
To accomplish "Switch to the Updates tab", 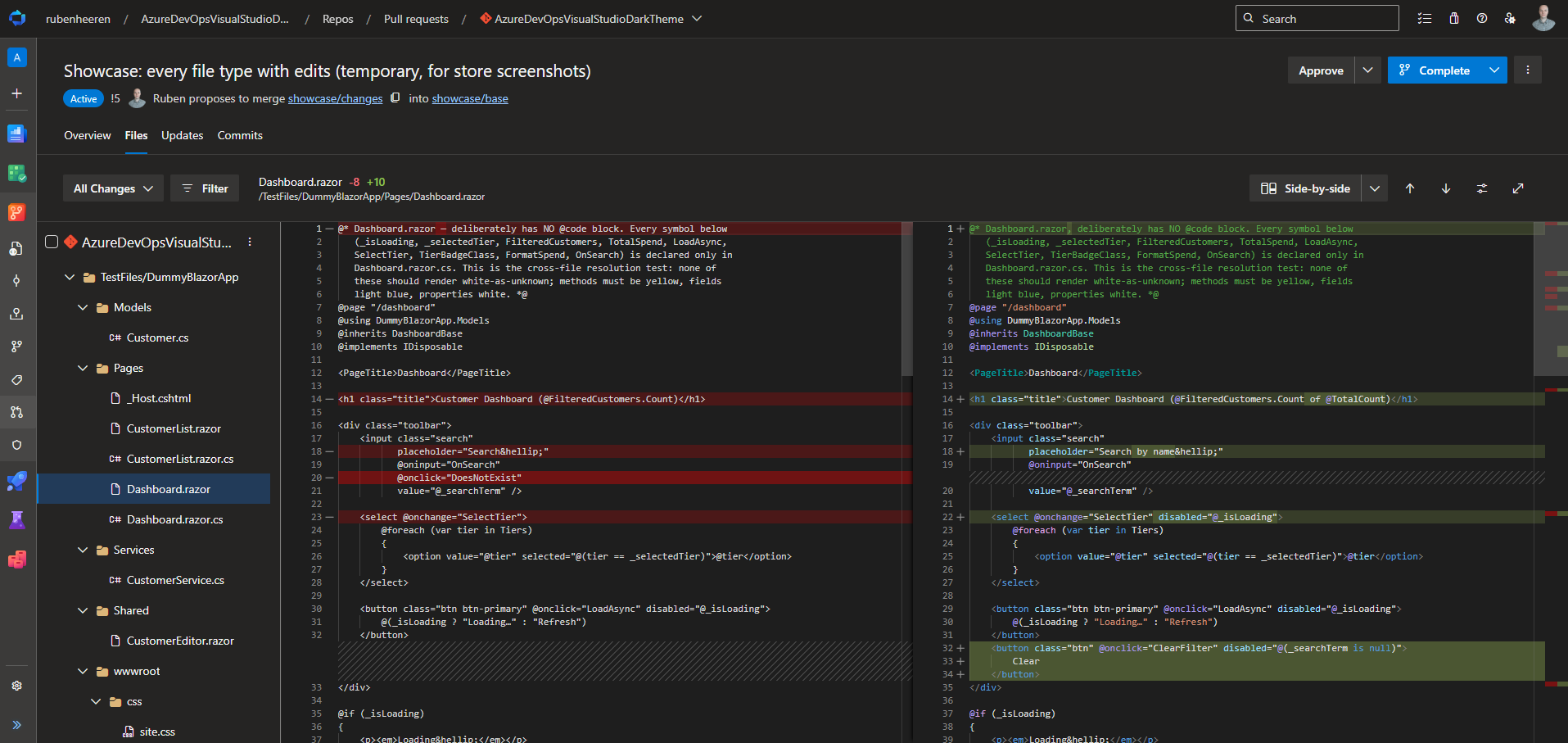I will click(182, 135).
